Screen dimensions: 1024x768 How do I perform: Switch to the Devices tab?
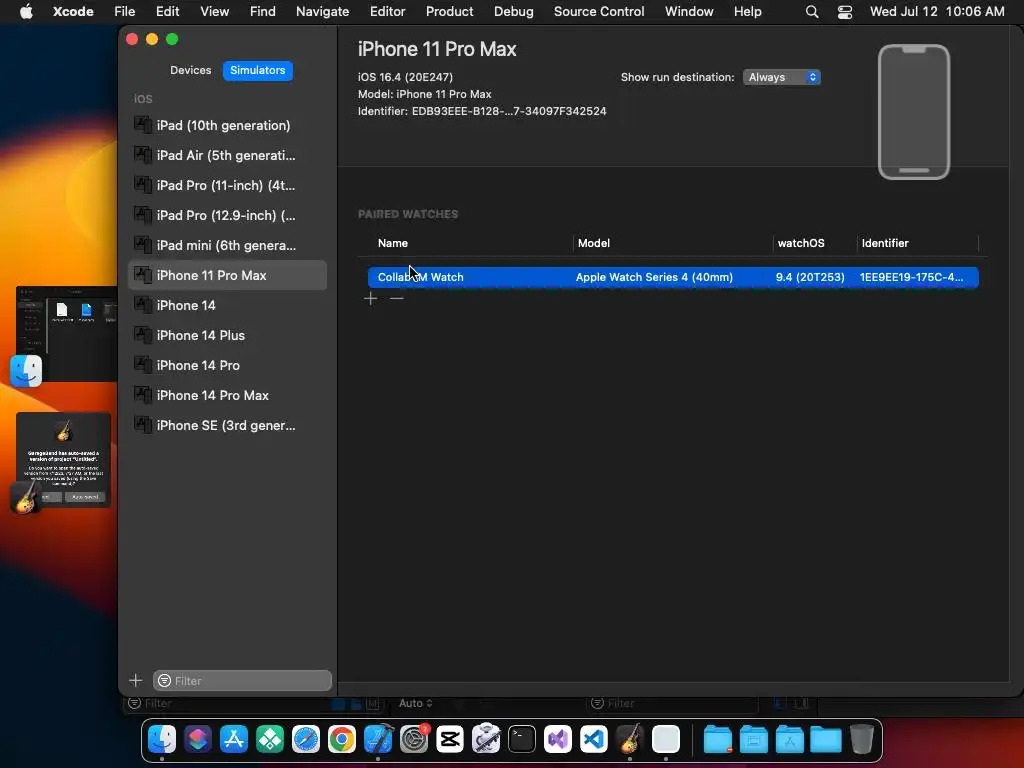point(191,70)
